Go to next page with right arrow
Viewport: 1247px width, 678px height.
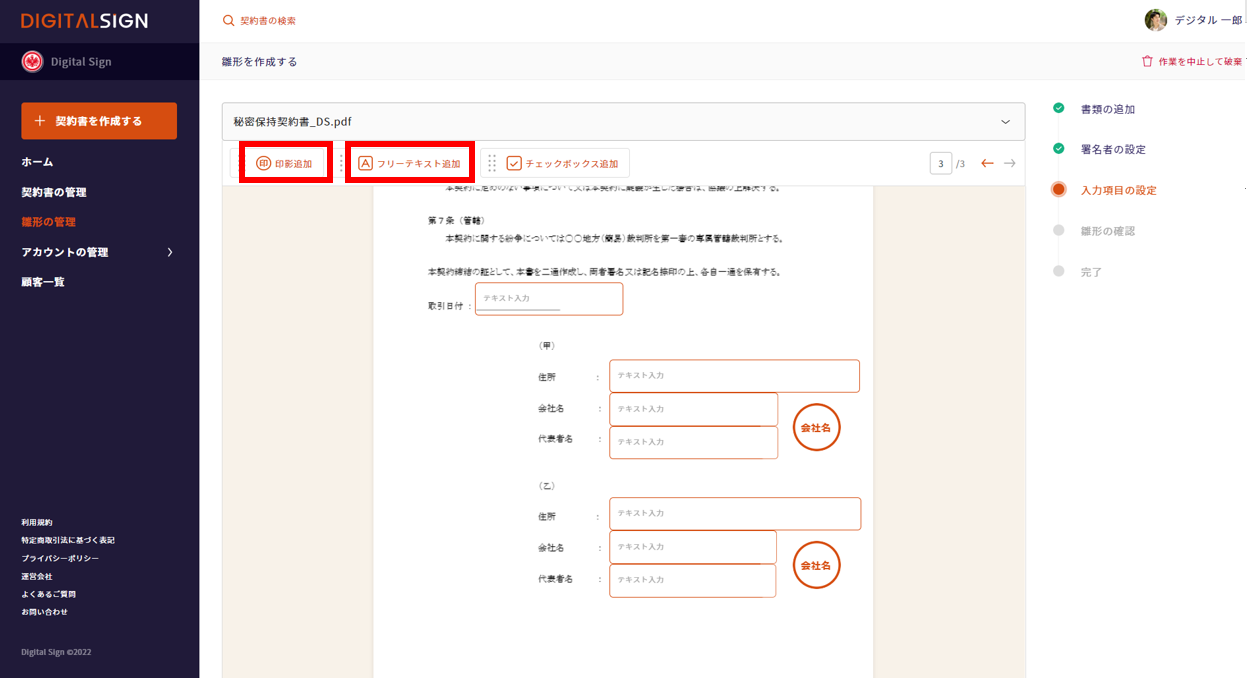click(x=1010, y=164)
